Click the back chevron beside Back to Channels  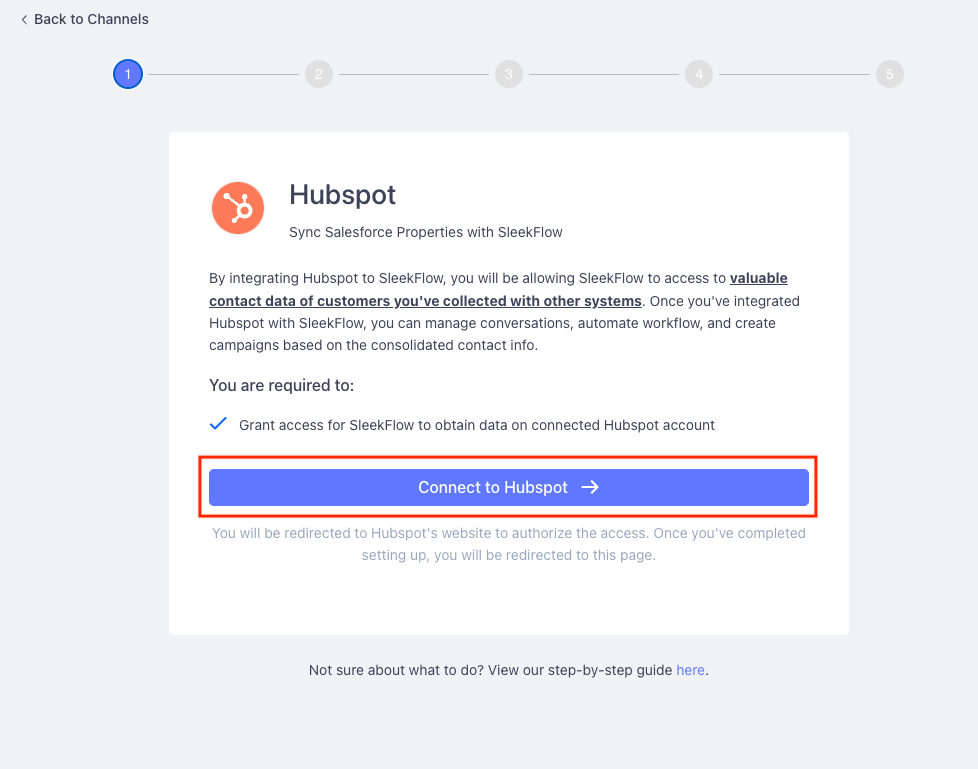24,20
